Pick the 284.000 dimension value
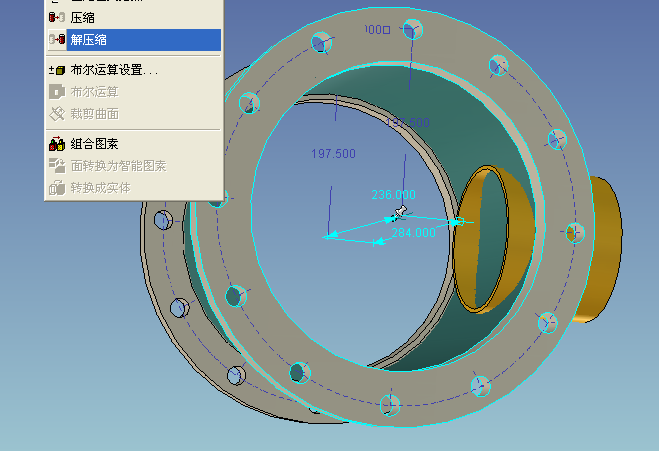Image resolution: width=659 pixels, height=451 pixels. click(413, 233)
